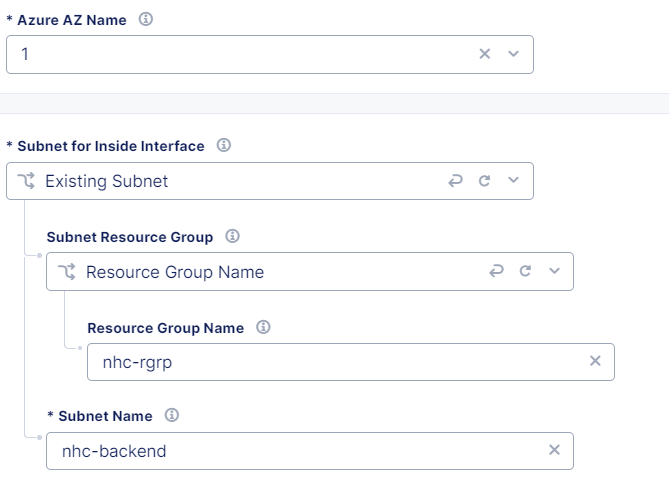
Task: Click info icon next to Azure AZ Name
Action: pyautogui.click(x=145, y=19)
